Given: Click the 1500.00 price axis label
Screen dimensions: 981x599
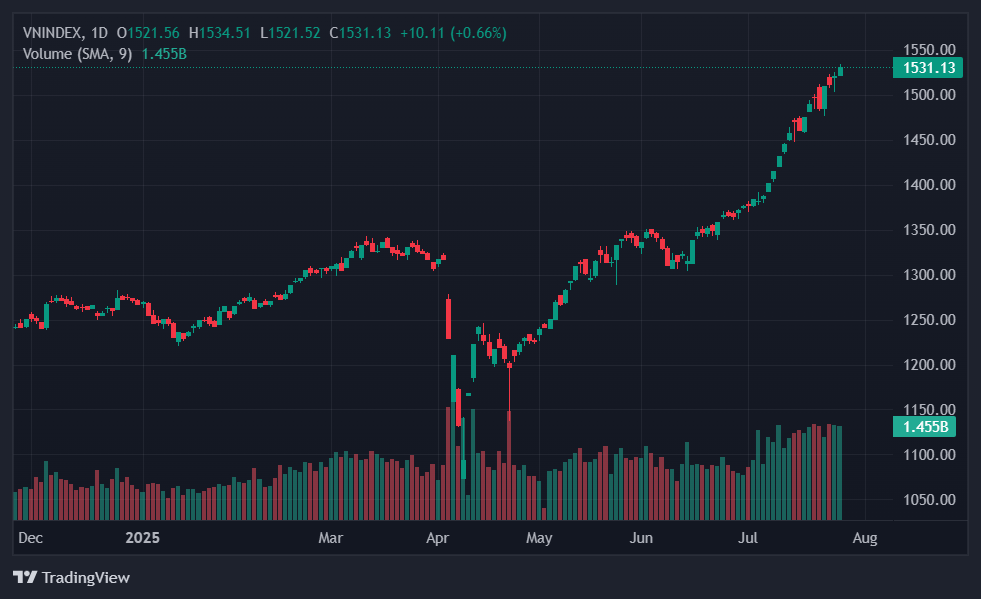Looking at the screenshot, I should 929,95.
